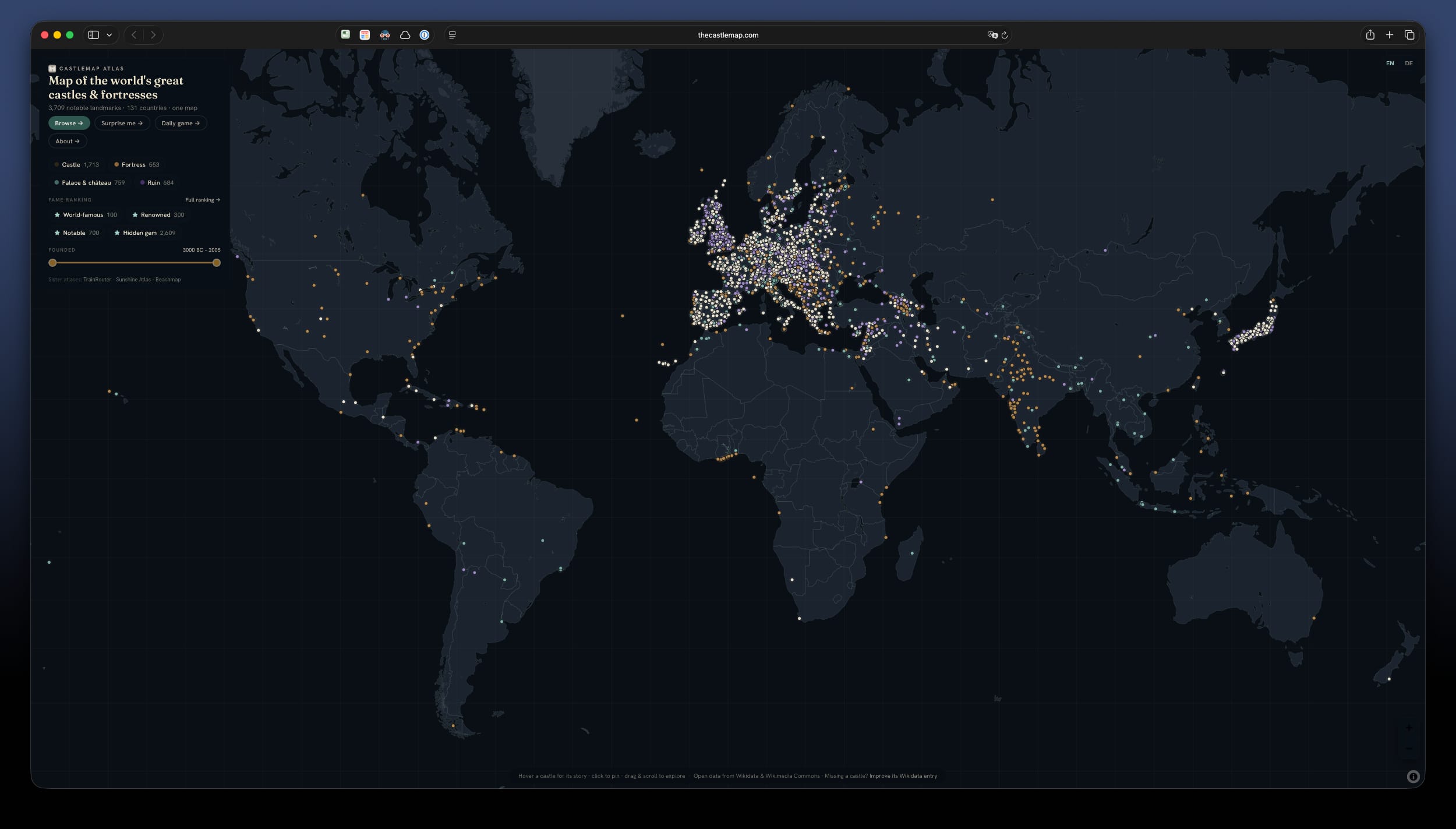The width and height of the screenshot is (1456, 829).
Task: Click the Castlemap Atlas logo icon
Action: pyautogui.click(x=52, y=69)
